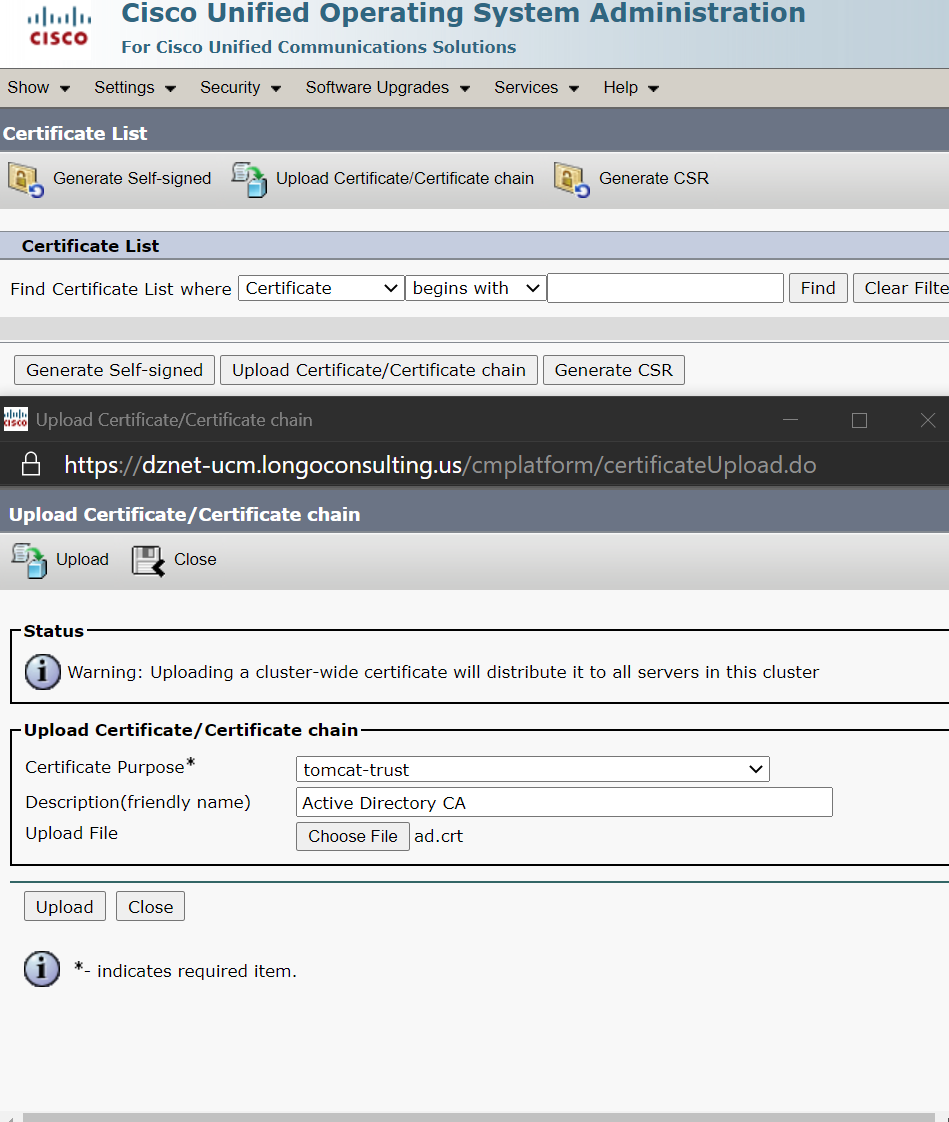
Task: Click 'For Cisco Unified Communications Solutions' subtitle
Action: 318,47
